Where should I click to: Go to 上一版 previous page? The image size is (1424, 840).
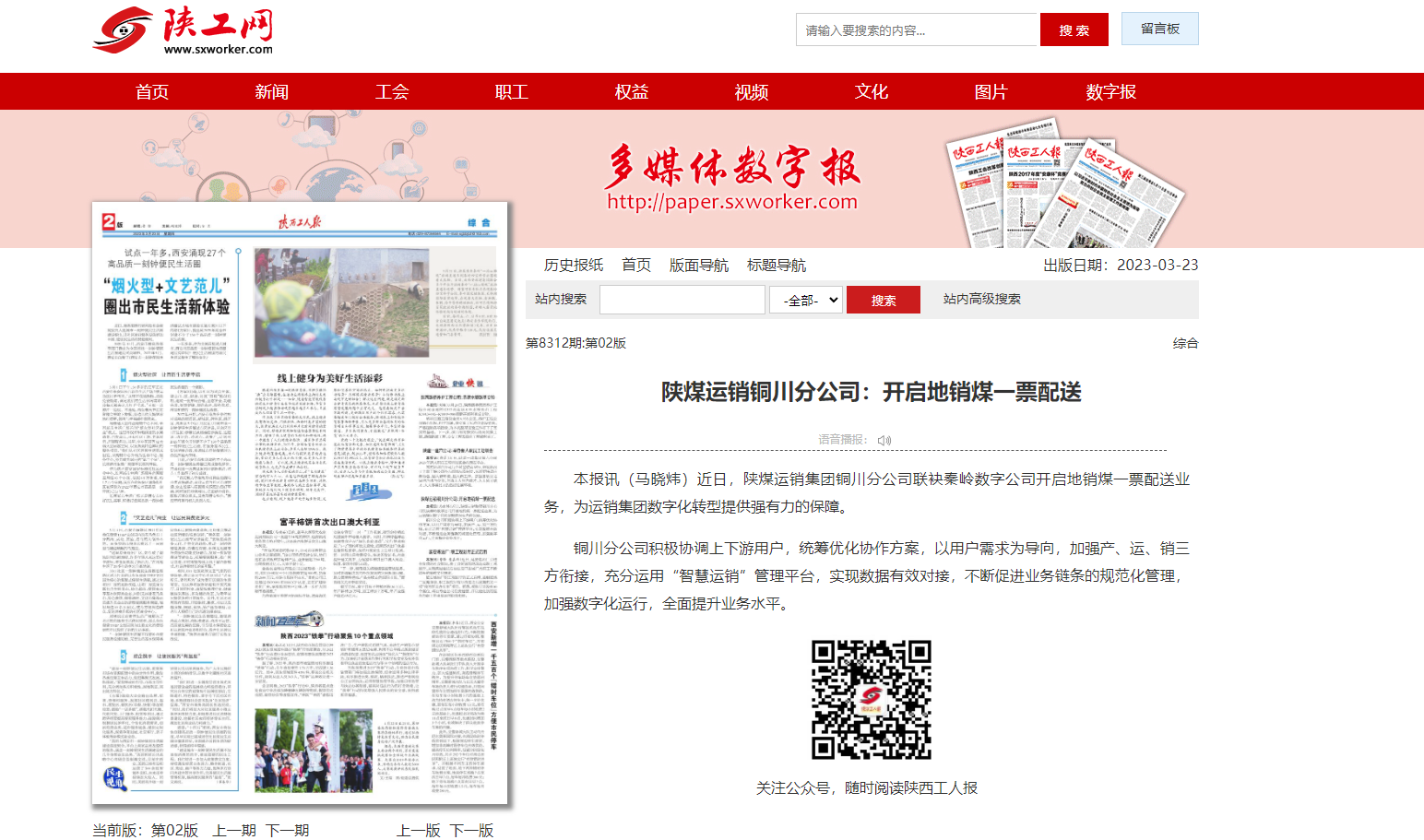pyautogui.click(x=419, y=830)
